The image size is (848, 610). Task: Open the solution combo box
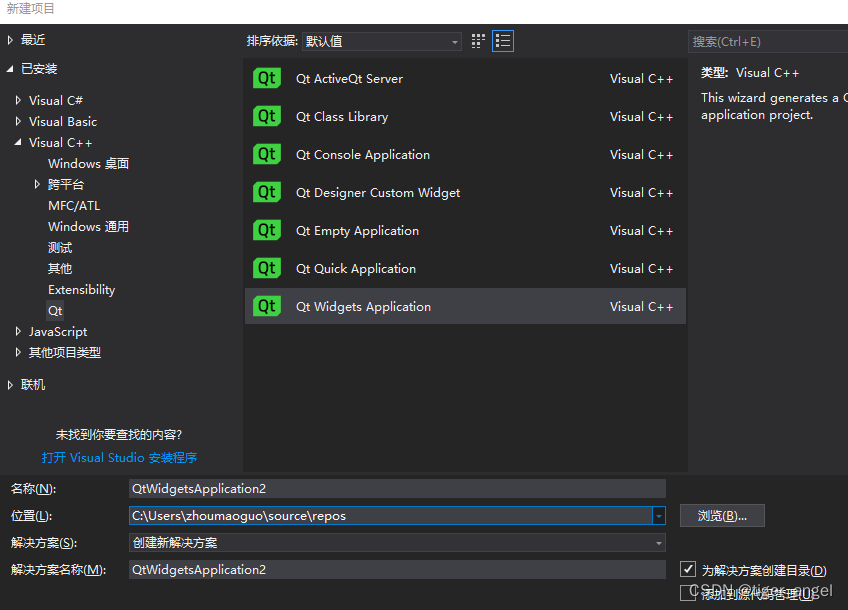point(397,542)
